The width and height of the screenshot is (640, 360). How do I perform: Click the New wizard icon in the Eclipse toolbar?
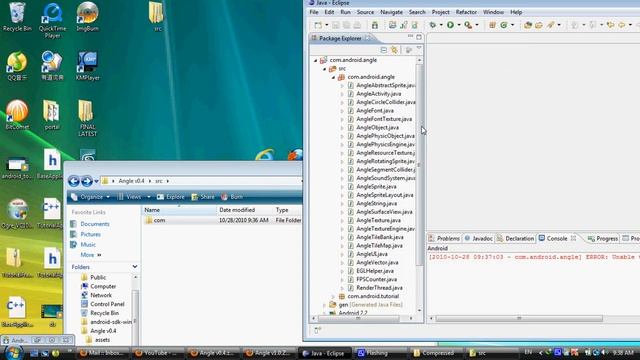click(318, 25)
